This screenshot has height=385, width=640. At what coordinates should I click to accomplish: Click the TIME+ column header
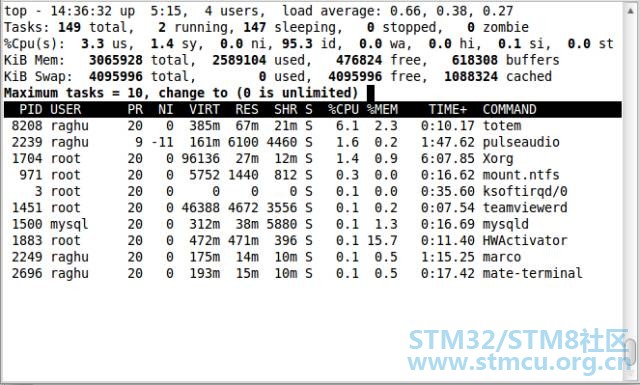(x=448, y=109)
